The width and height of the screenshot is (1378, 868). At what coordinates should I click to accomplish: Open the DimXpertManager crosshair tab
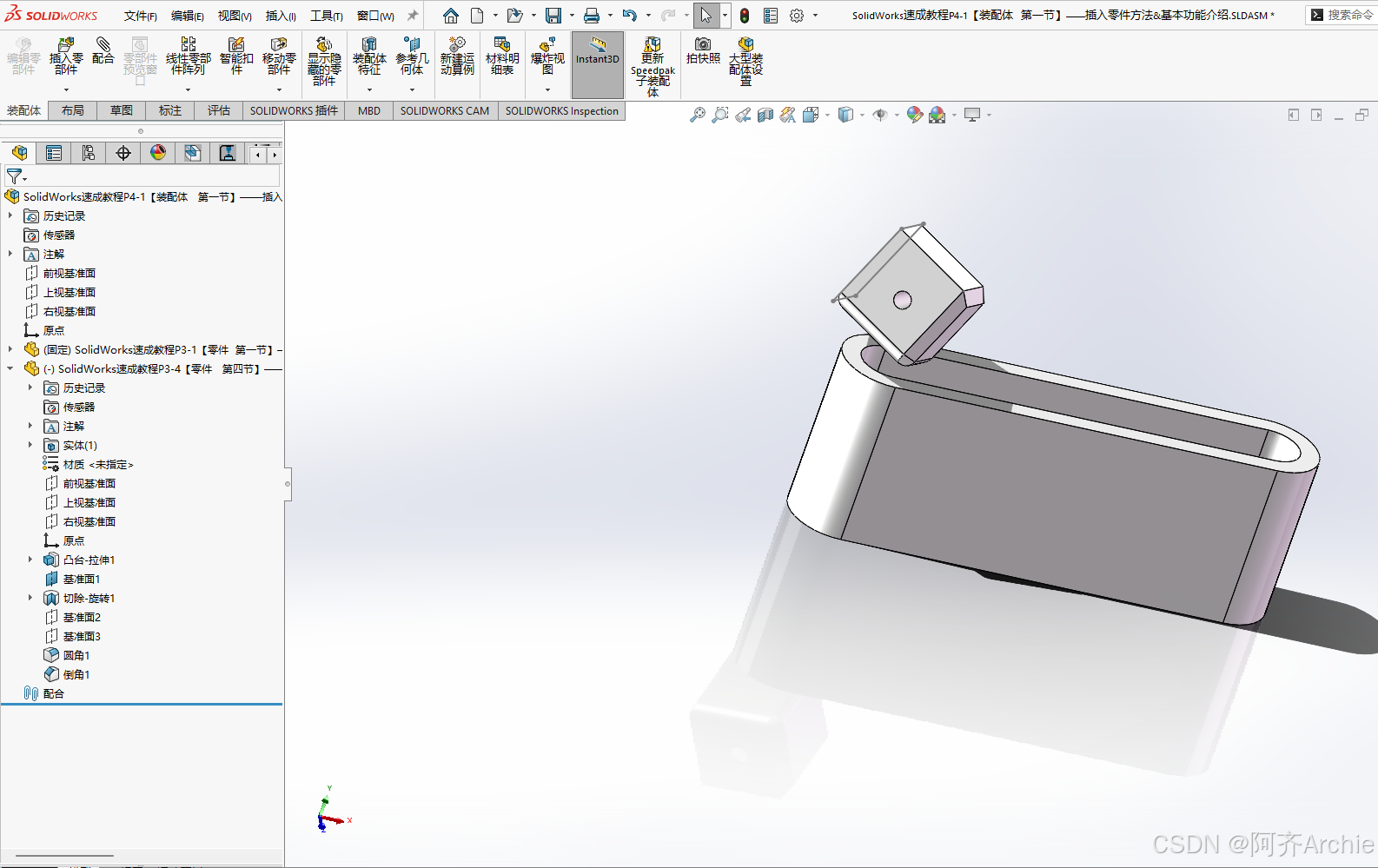(x=123, y=153)
